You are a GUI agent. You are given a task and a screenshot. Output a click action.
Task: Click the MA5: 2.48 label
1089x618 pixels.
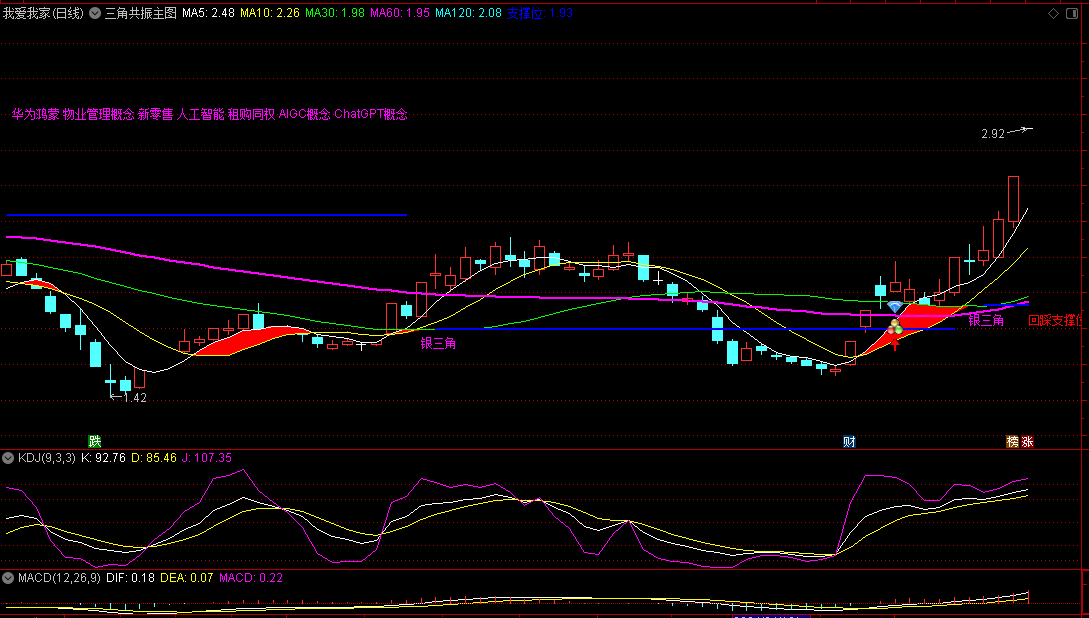coord(208,13)
